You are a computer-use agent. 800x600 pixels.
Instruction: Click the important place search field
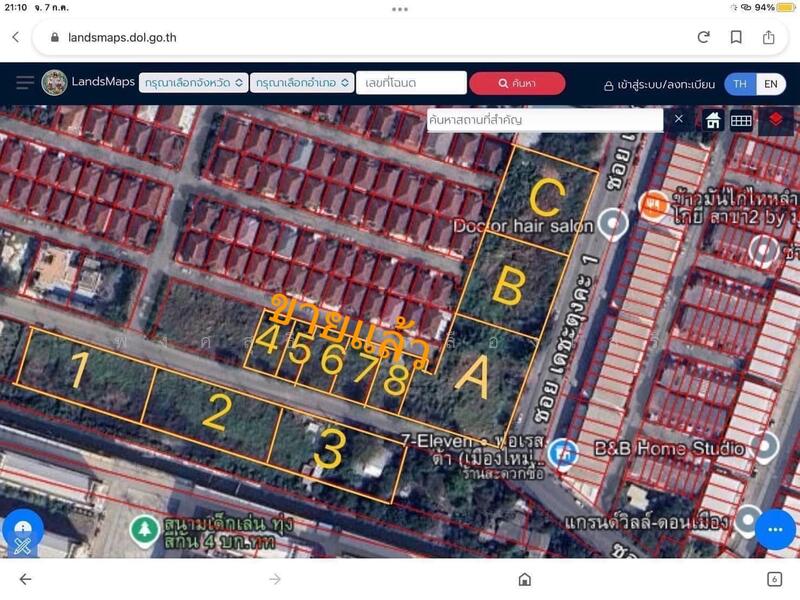[x=544, y=120]
